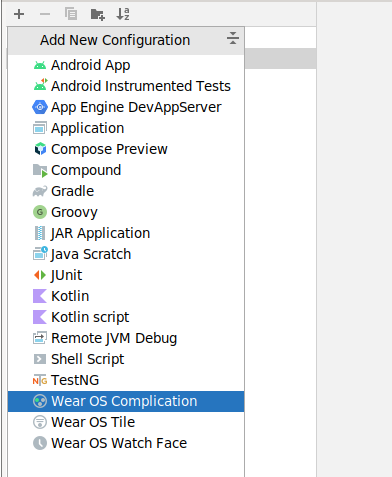Select Wear OS Watch Face entry
Image resolution: width=392 pixels, height=477 pixels.
(126, 443)
